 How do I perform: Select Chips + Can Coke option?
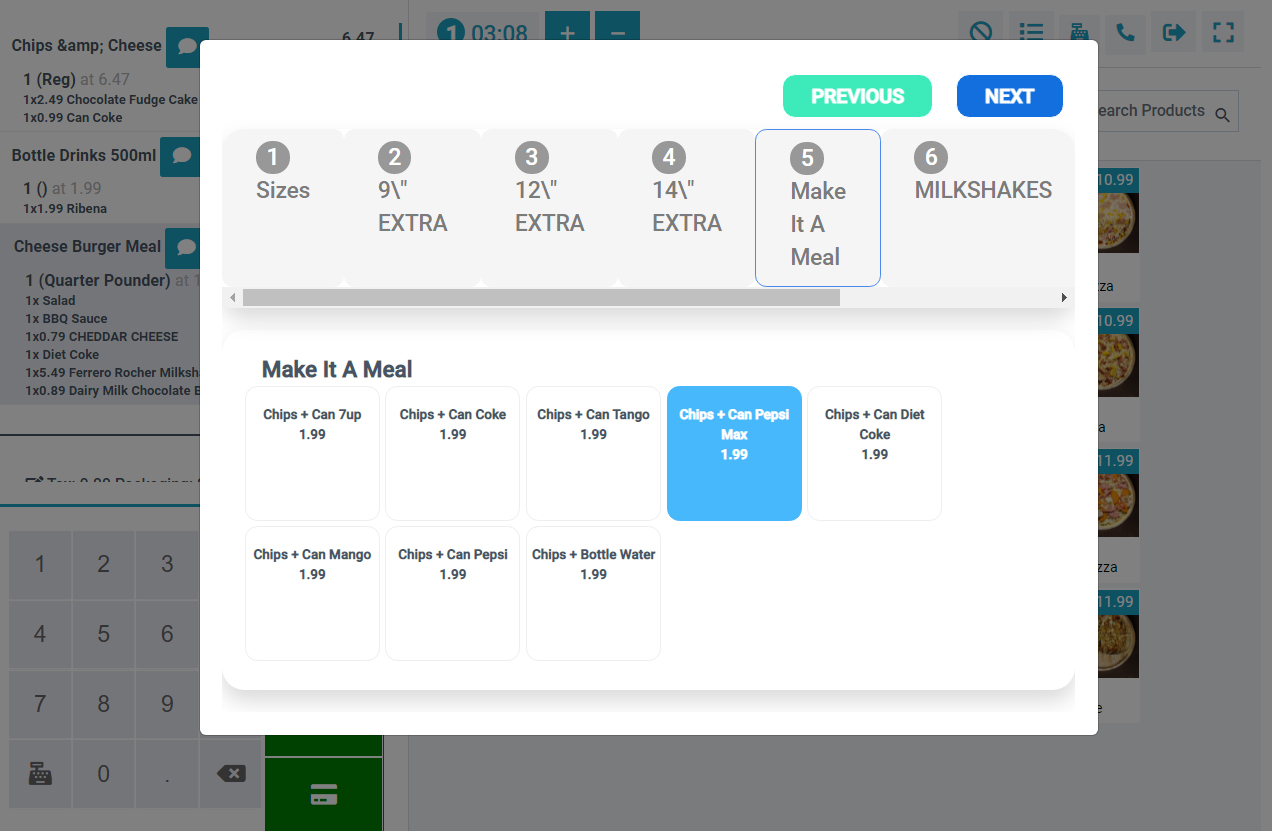(453, 453)
